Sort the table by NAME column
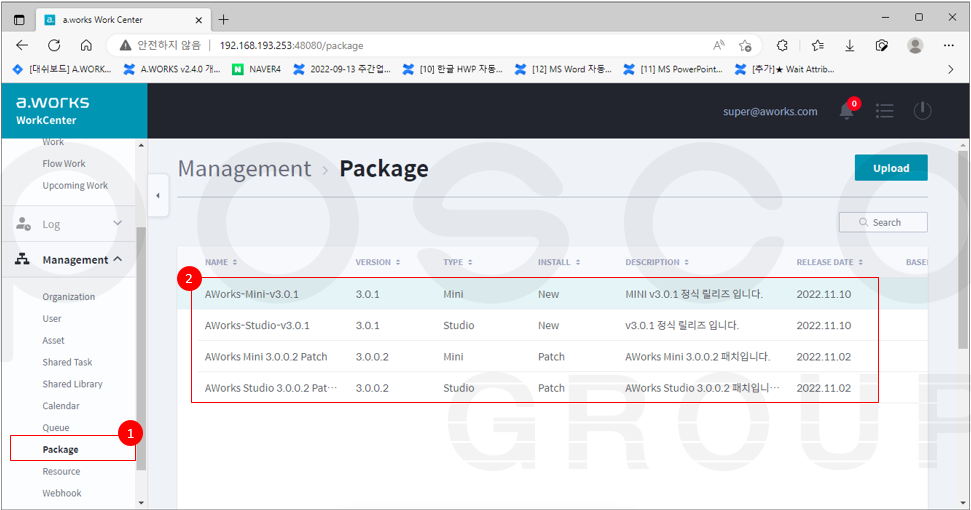This screenshot has height=510, width=971. click(x=220, y=262)
